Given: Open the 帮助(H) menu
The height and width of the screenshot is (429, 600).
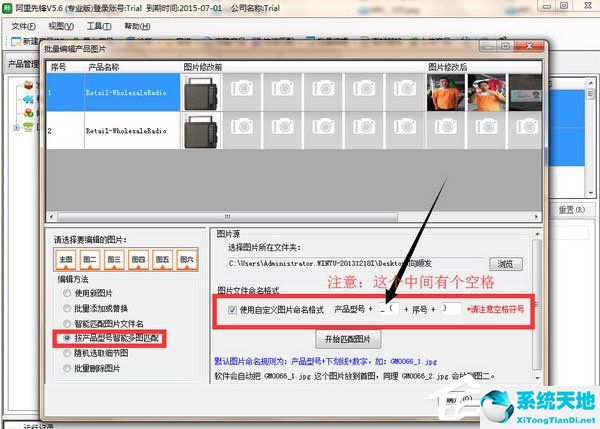Looking at the screenshot, I should coord(137,26).
